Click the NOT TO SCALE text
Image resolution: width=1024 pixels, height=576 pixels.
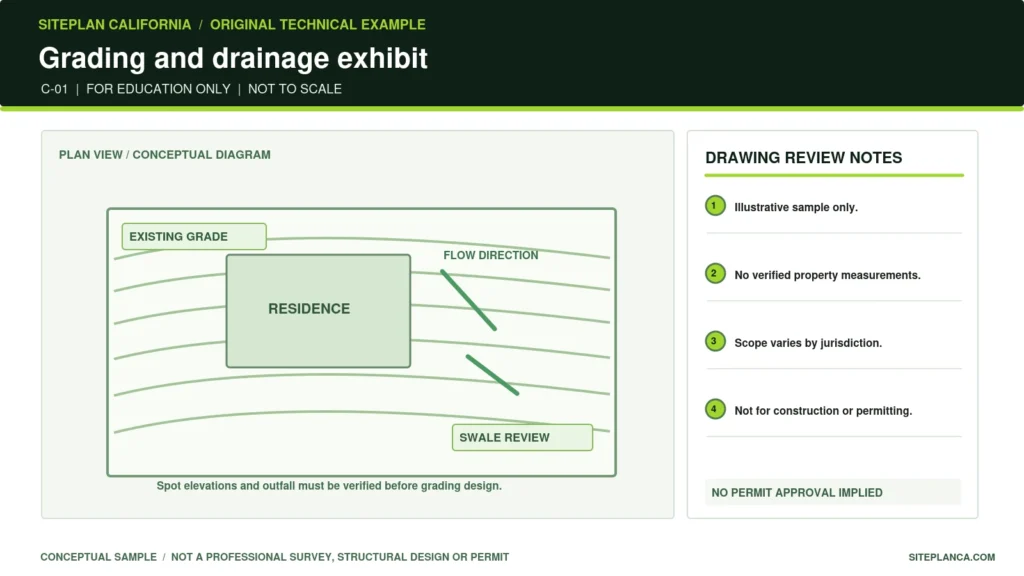(295, 89)
